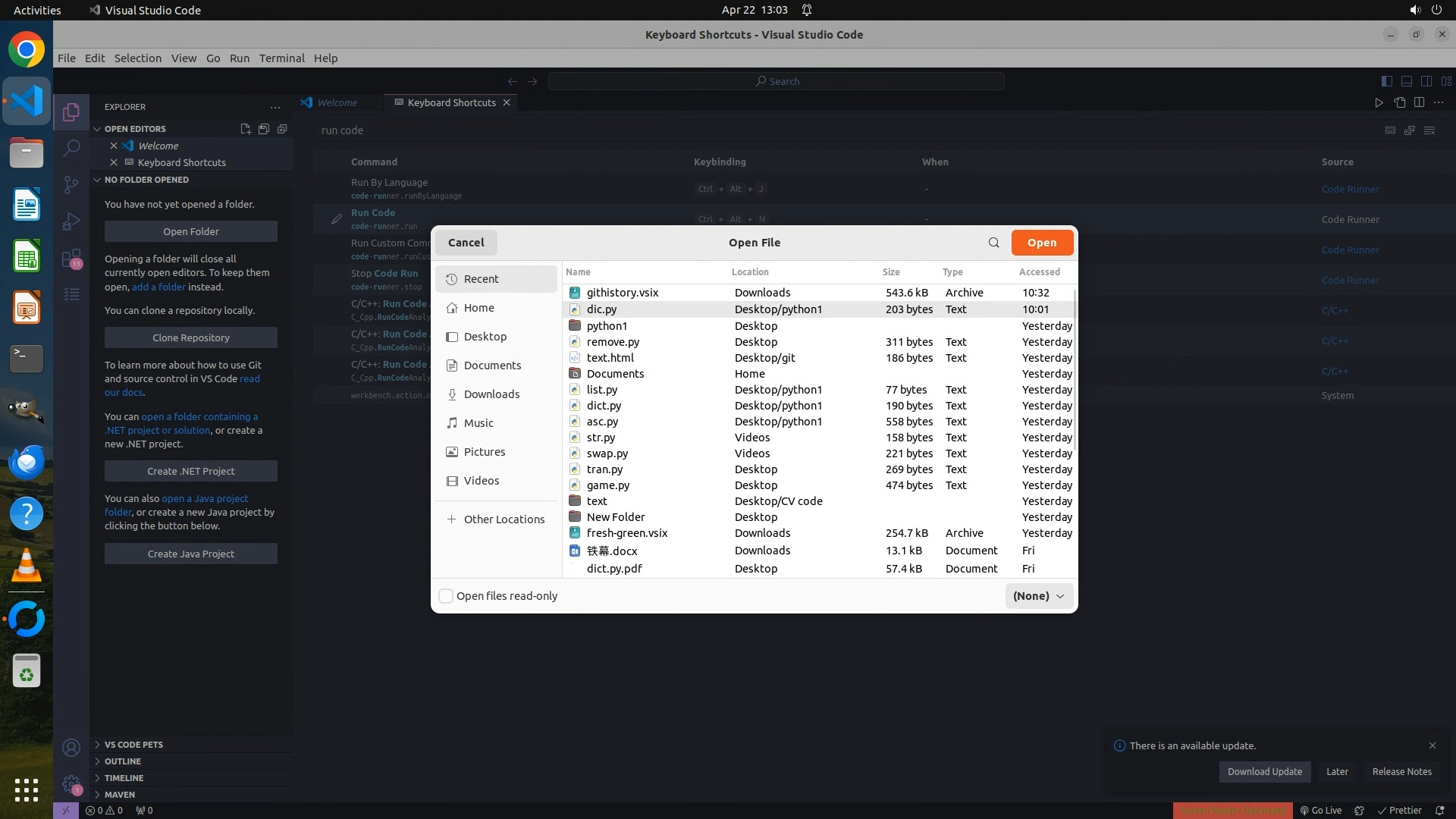Open Extensions view icon
This screenshot has height=819, width=1456.
coord(71,259)
